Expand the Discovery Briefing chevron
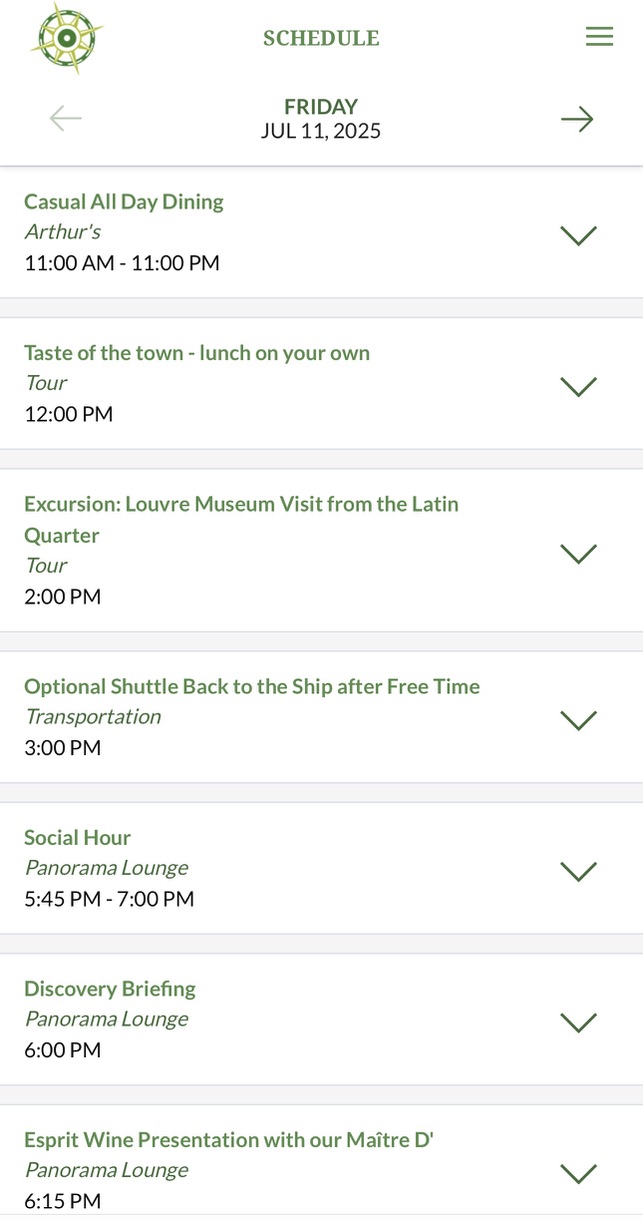Screen dimensions: 643x1221 point(579,1022)
